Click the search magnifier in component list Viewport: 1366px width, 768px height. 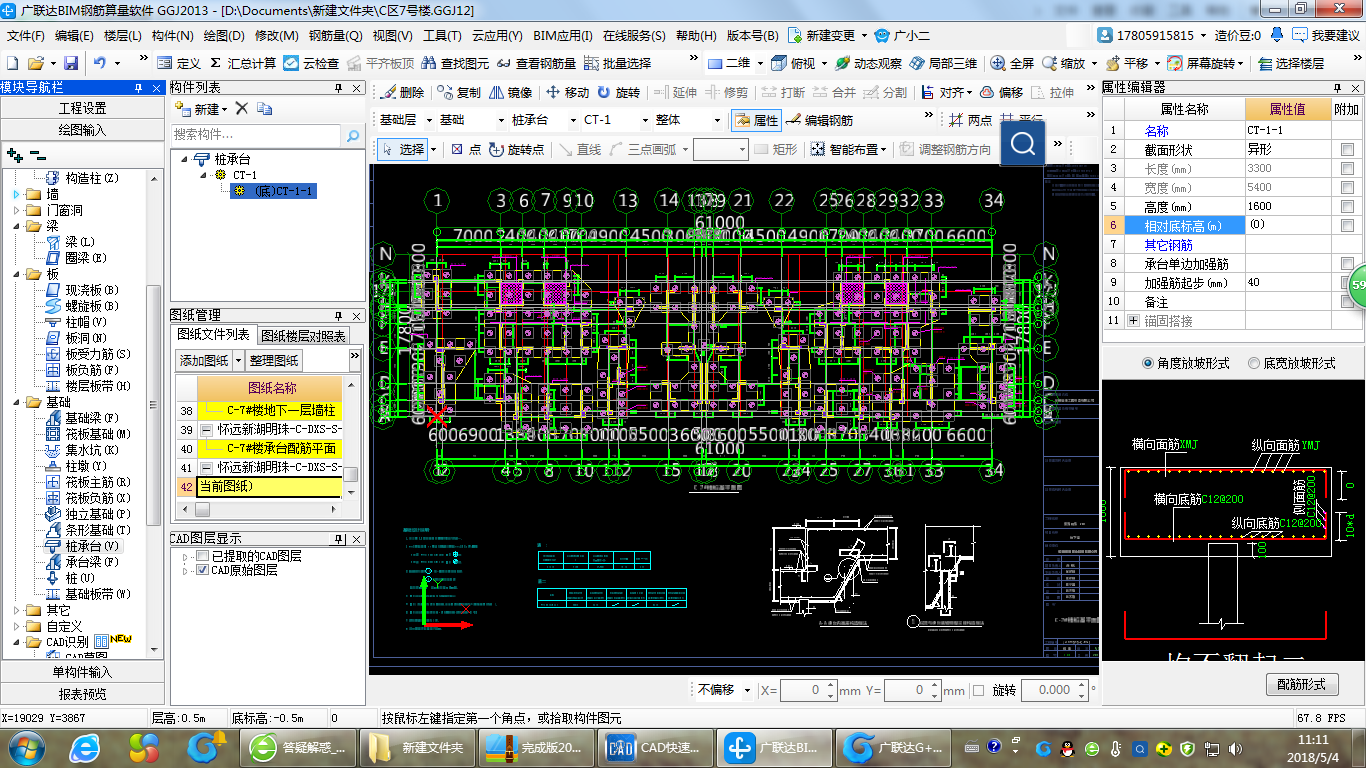[x=353, y=135]
